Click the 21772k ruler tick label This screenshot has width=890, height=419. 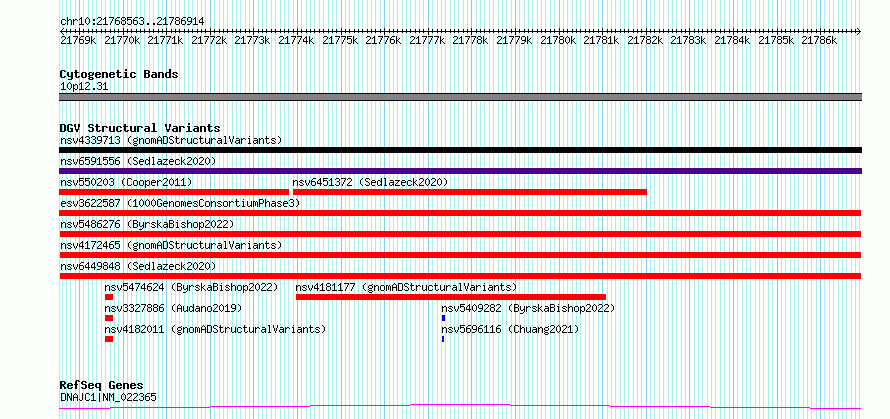point(209,40)
